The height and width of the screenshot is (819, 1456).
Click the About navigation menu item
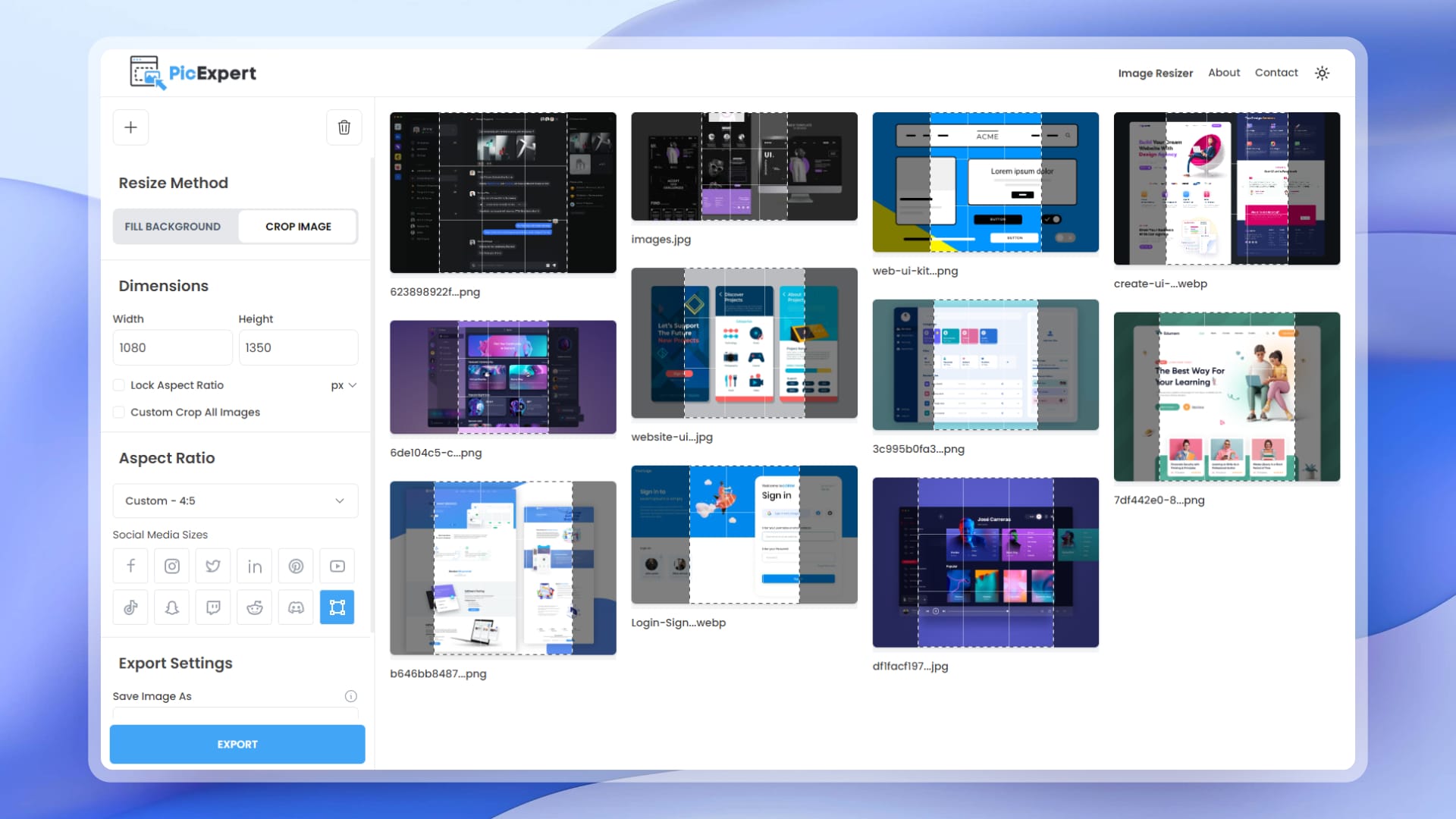[x=1224, y=72]
